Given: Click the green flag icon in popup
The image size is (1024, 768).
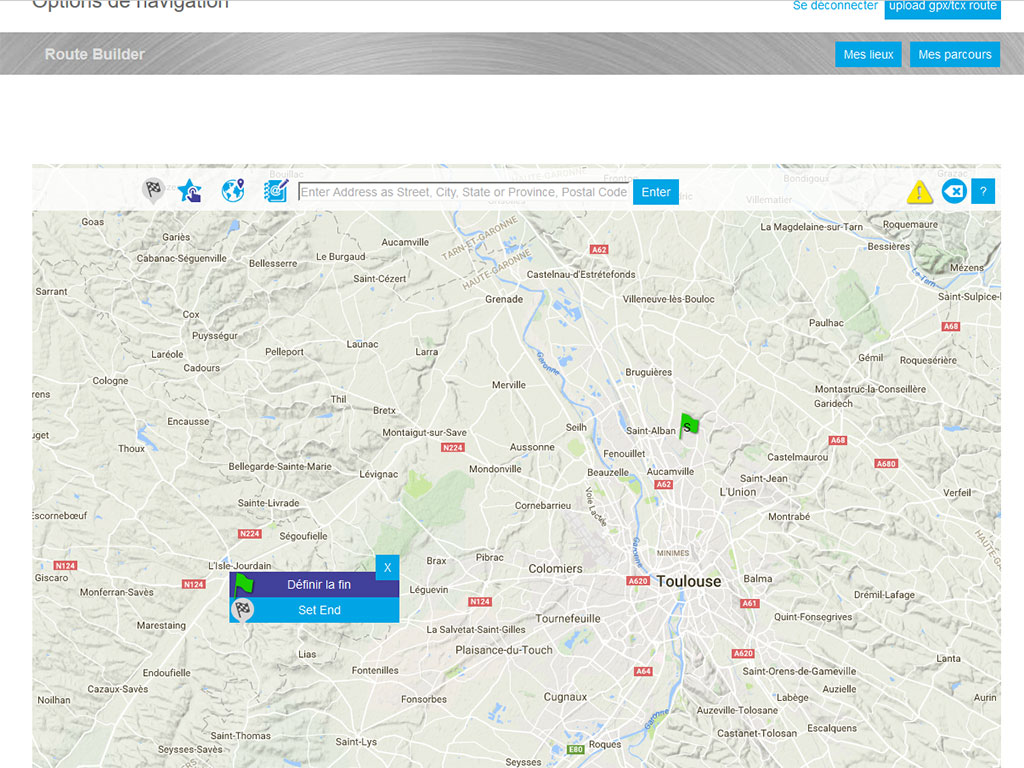Looking at the screenshot, I should pos(244,584).
